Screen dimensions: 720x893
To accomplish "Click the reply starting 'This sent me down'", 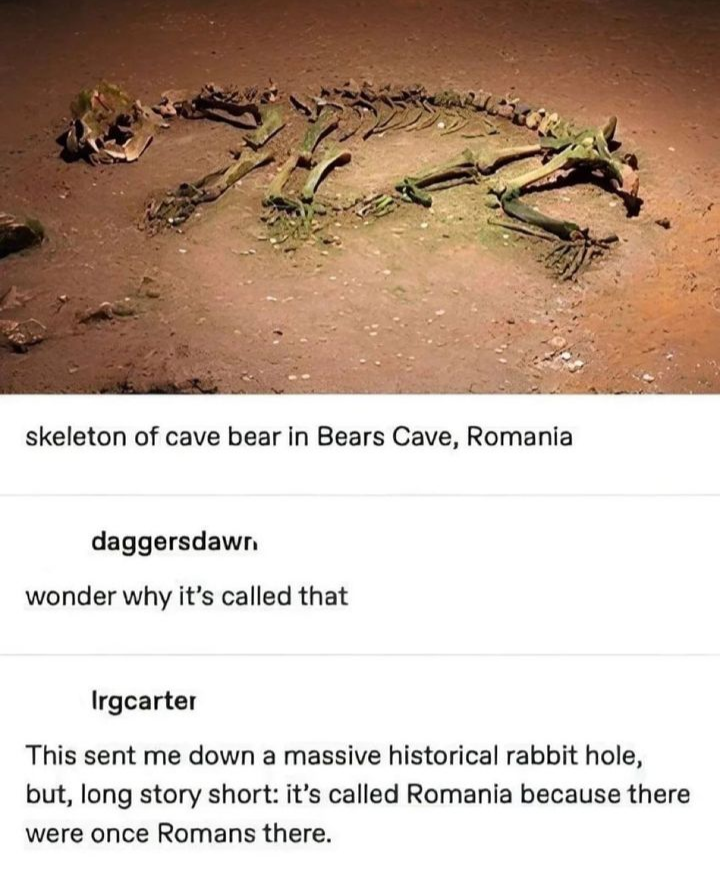I will point(357,794).
